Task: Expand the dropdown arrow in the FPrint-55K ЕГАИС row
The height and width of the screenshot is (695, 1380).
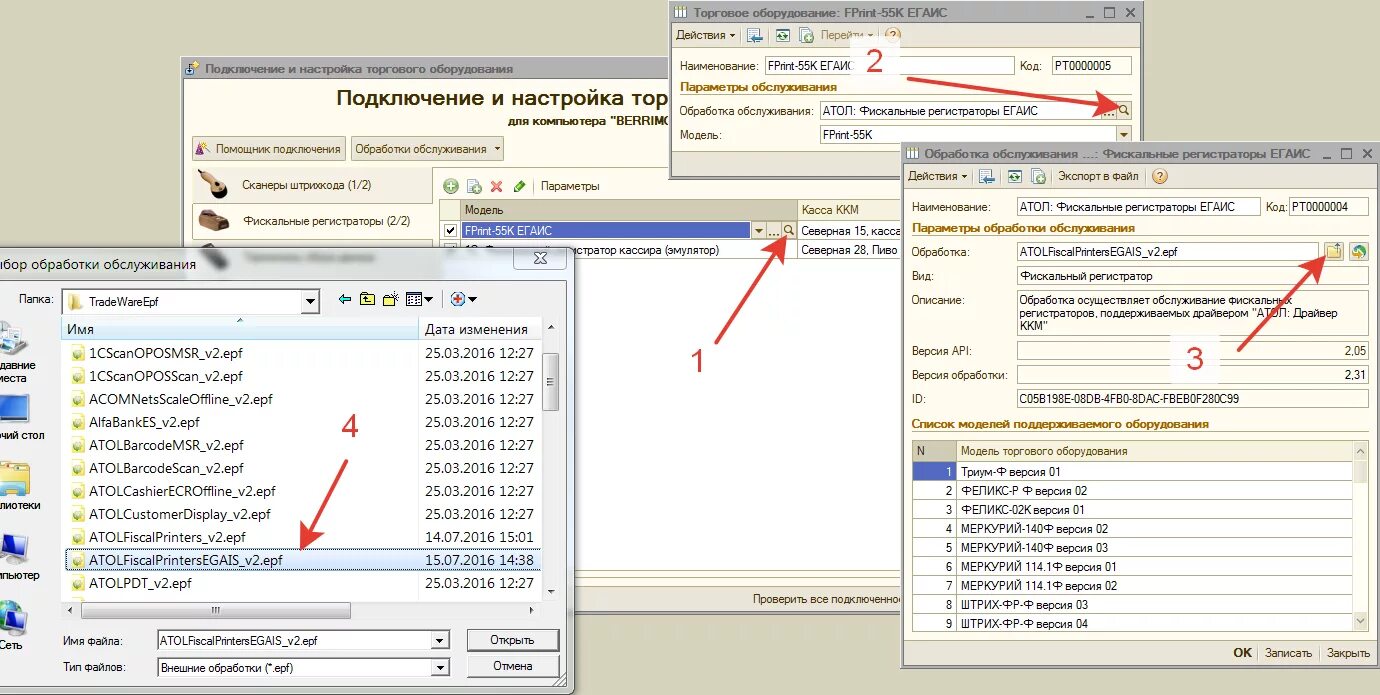Action: click(759, 231)
